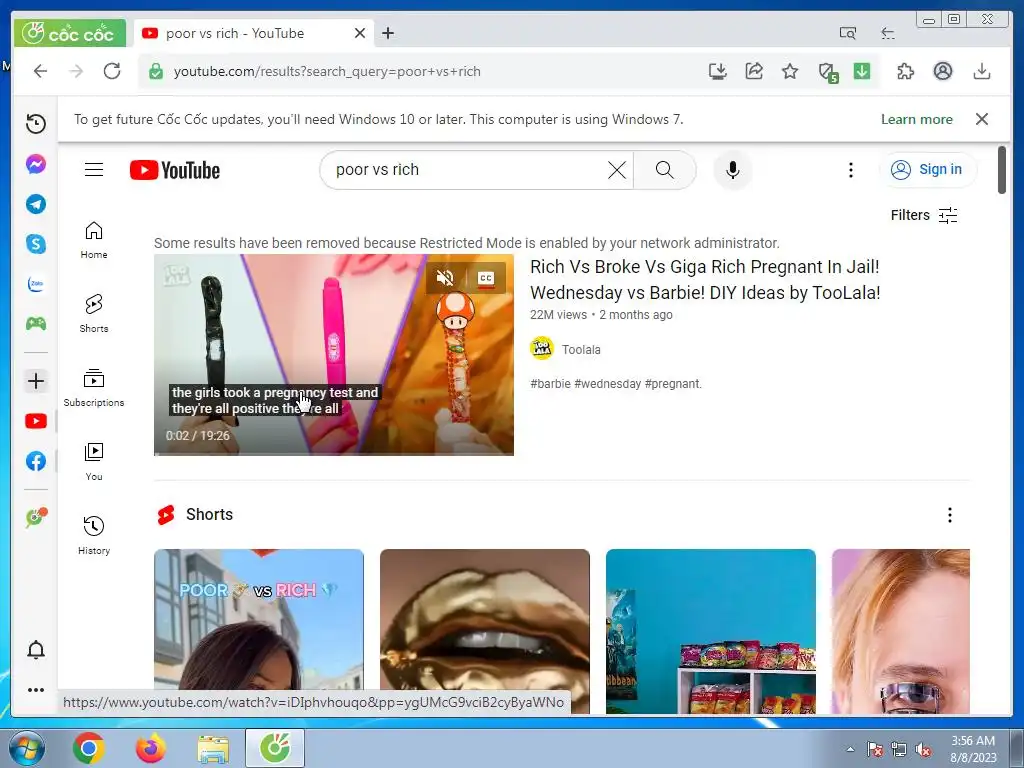Dismiss the Windows update notice
The image size is (1024, 768).
982,119
